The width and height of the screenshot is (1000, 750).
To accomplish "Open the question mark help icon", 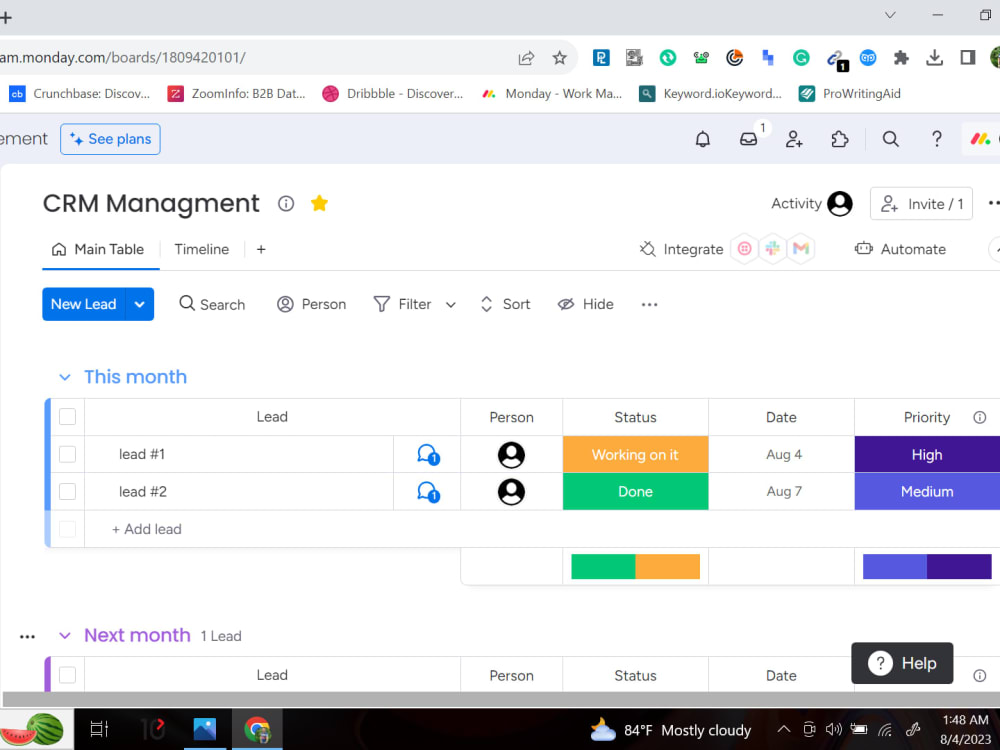I will pos(936,139).
